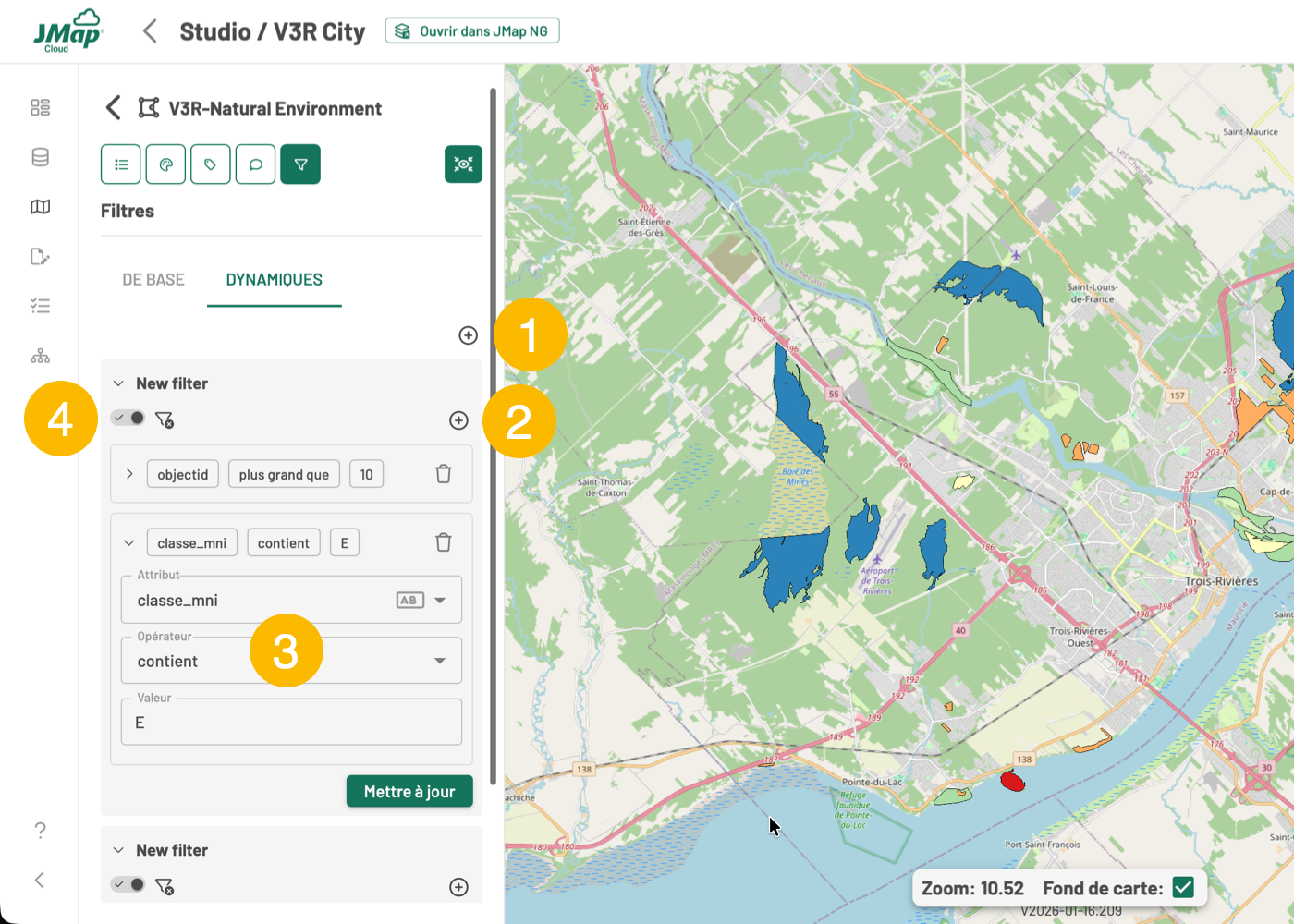1294x924 pixels.
Task: Click the help question mark icon
Action: [x=40, y=830]
